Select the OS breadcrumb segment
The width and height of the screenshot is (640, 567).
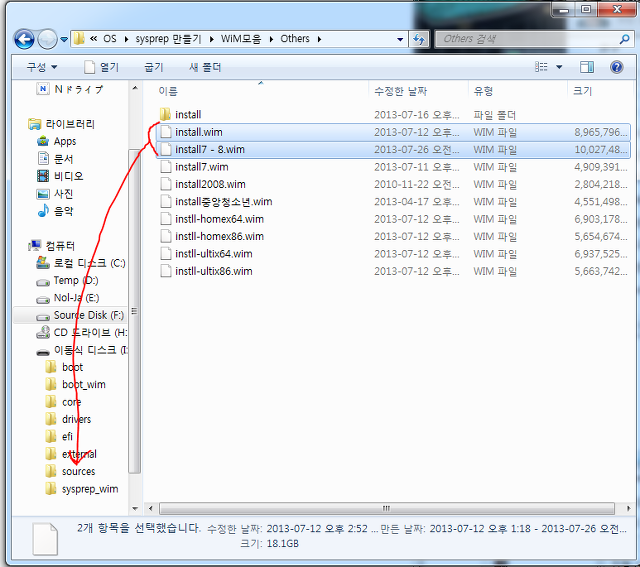(x=109, y=39)
